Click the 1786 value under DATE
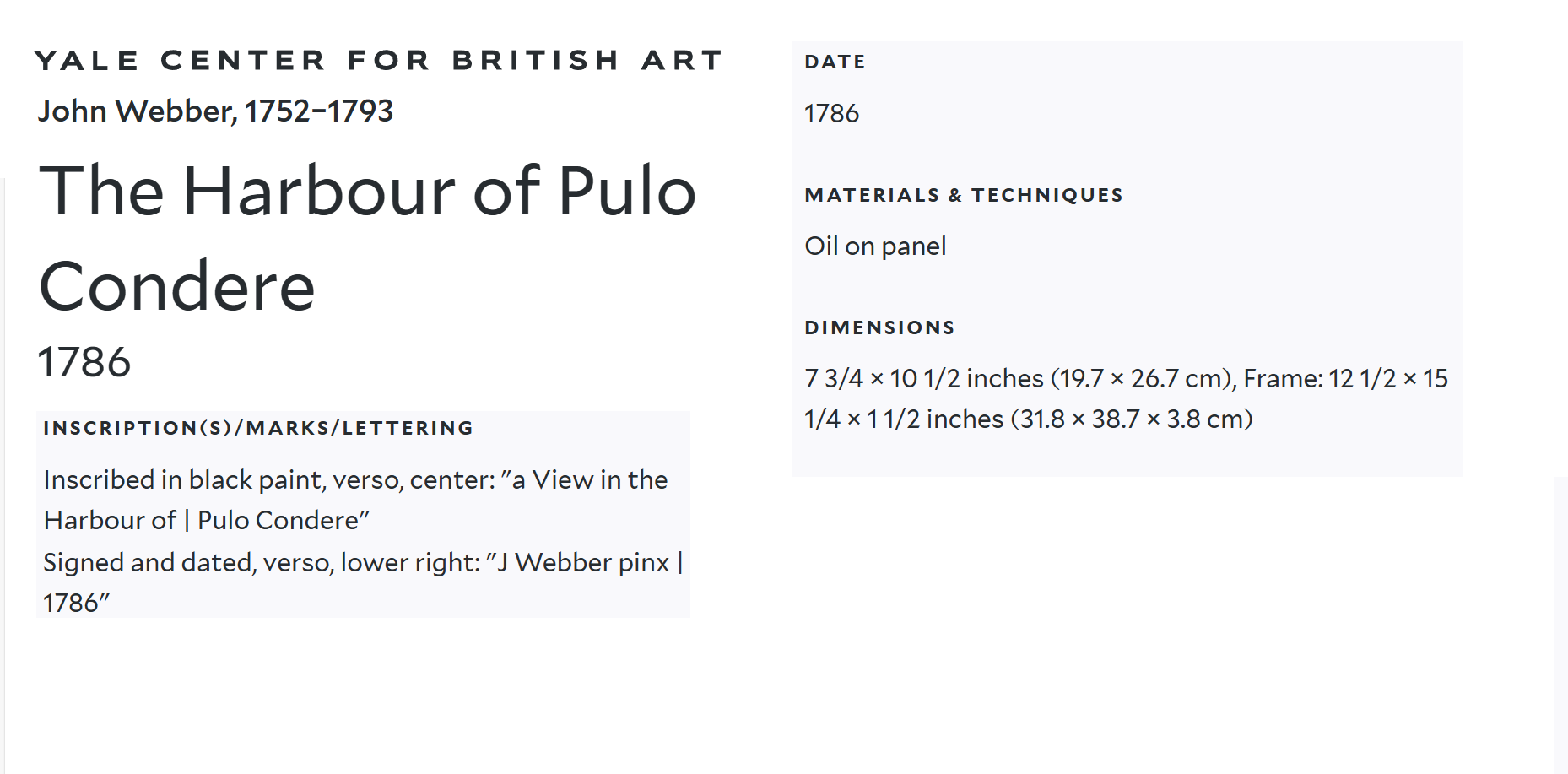This screenshot has width=1568, height=774. 831,113
